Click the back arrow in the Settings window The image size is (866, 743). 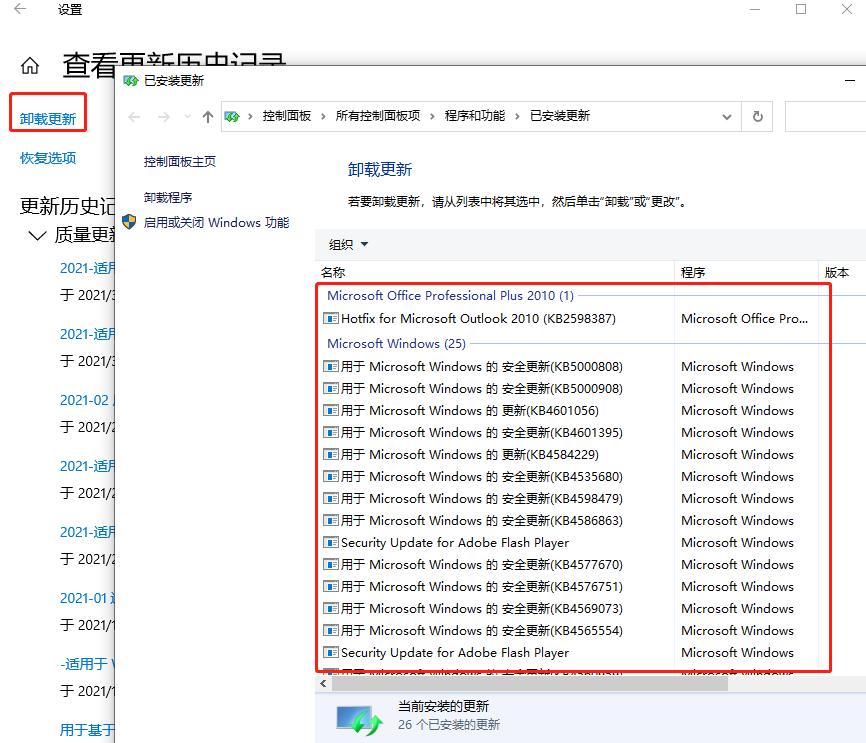coord(20,10)
